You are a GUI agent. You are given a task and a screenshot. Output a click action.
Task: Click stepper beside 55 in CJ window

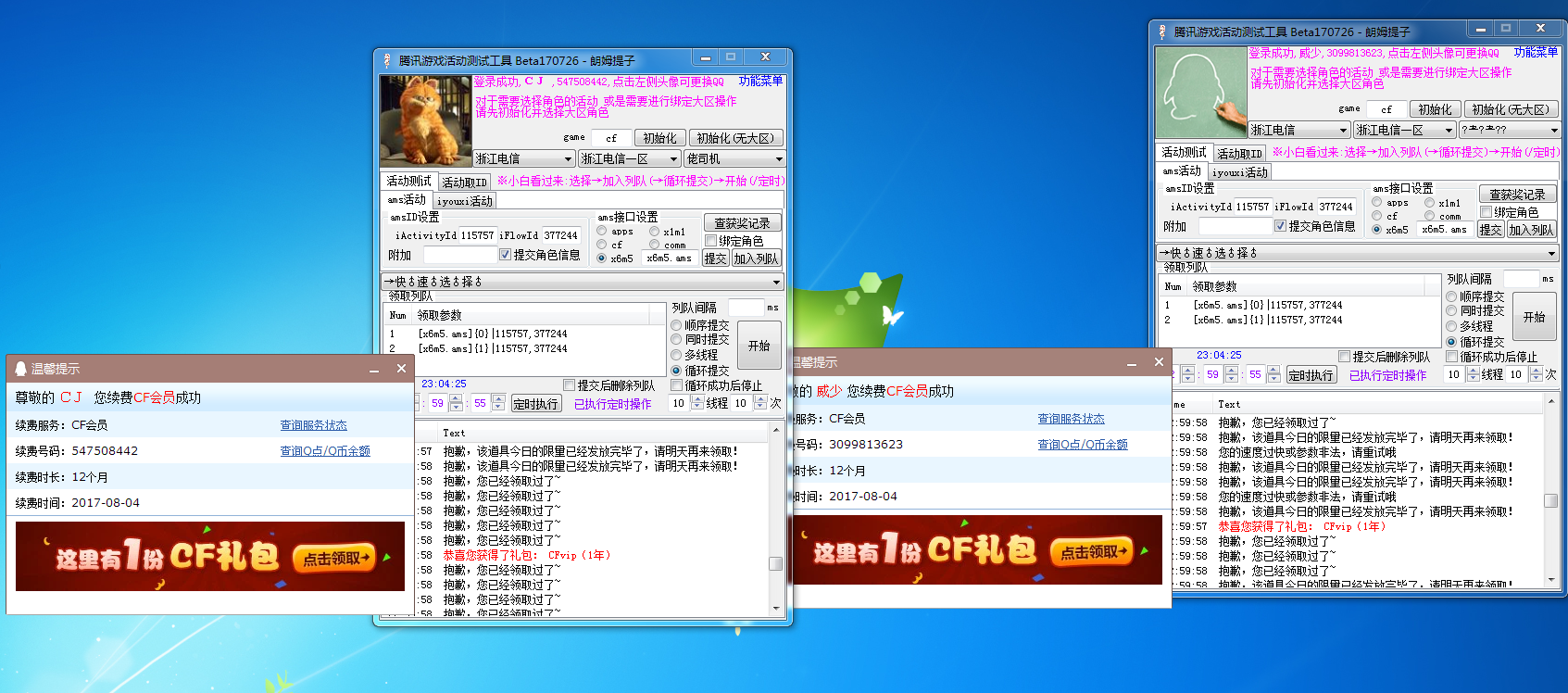498,403
